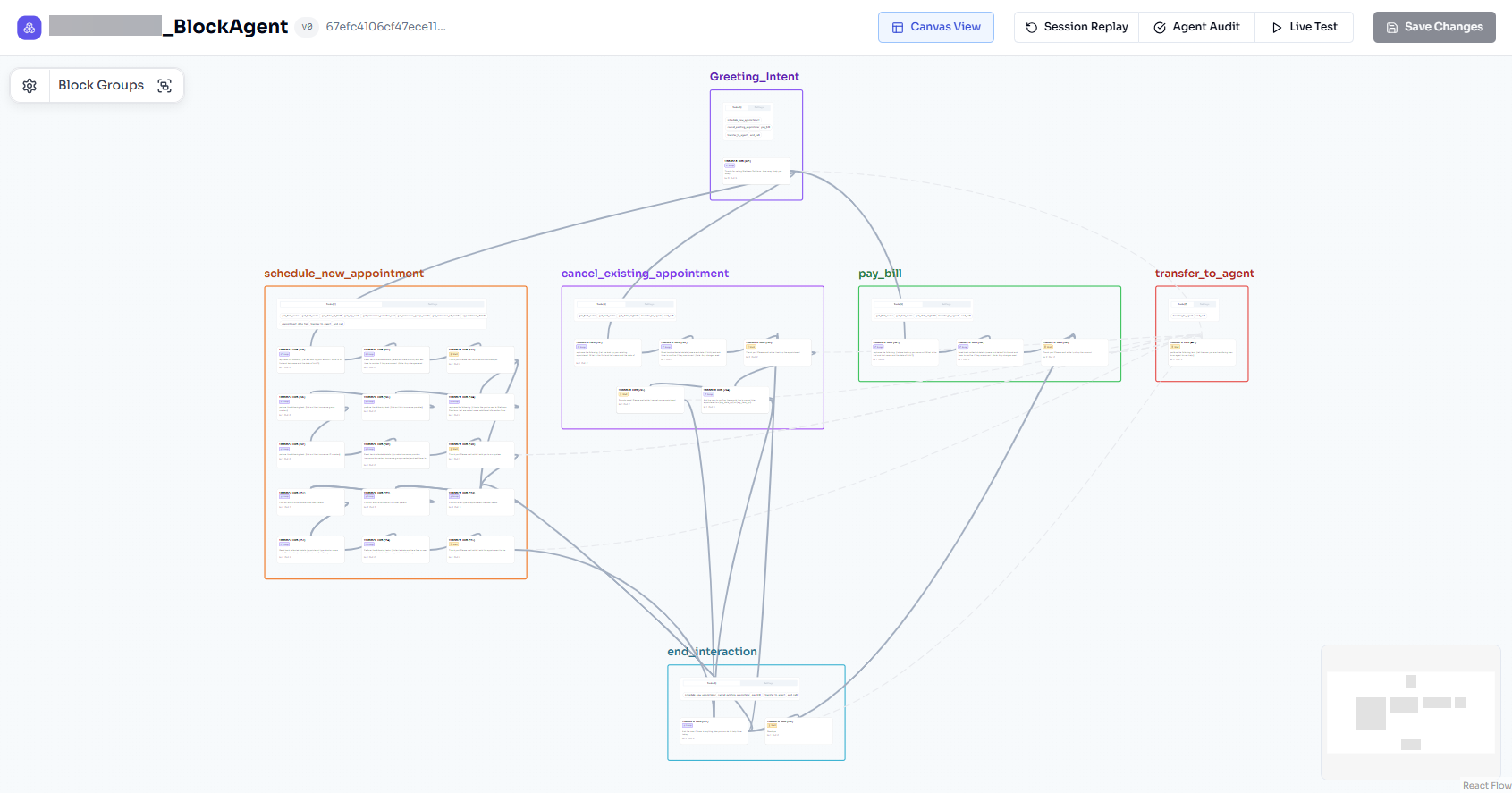Click the Session Replay rewind icon
Image resolution: width=1512 pixels, height=793 pixels.
1032,28
